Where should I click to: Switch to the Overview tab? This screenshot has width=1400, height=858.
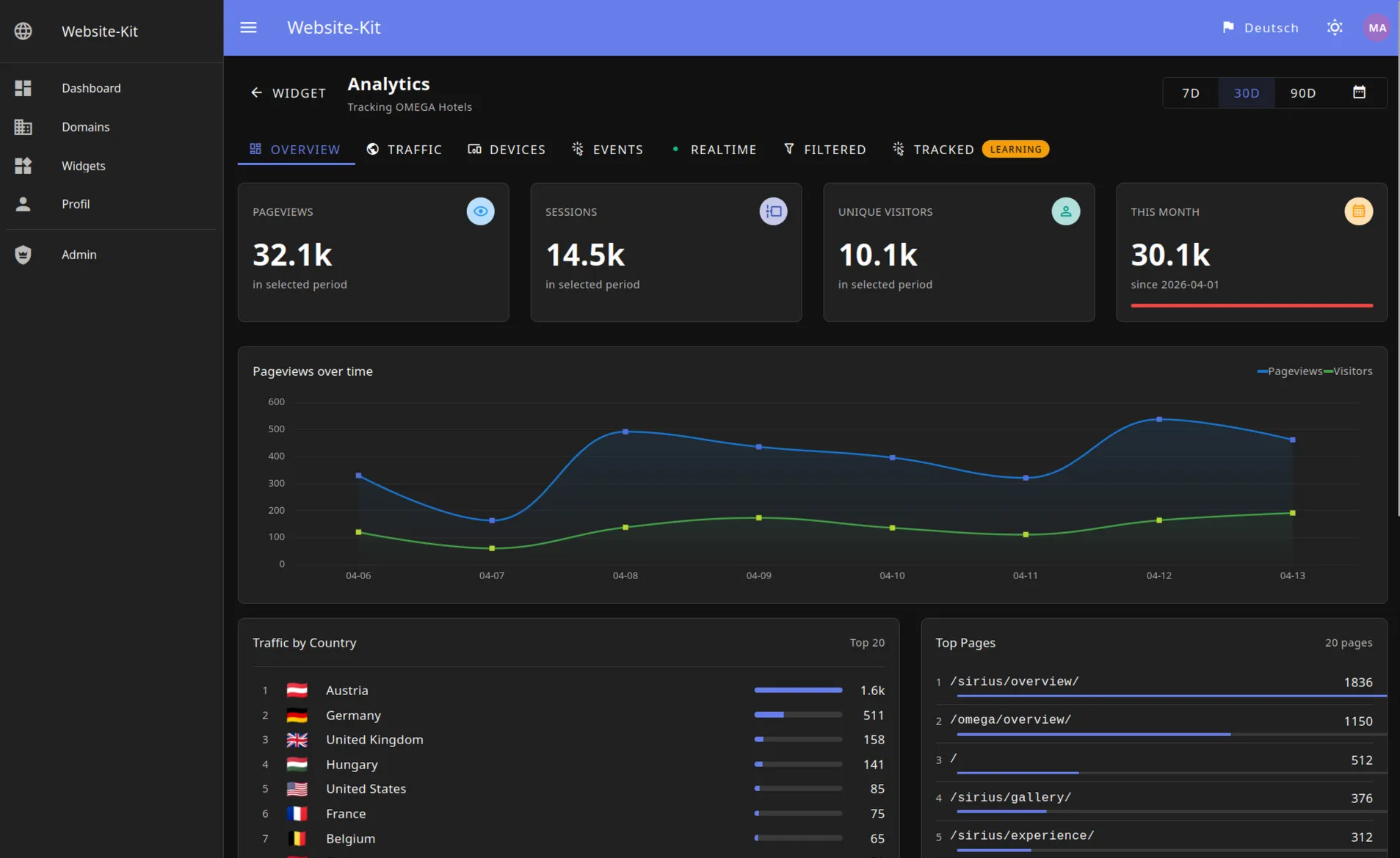point(295,149)
